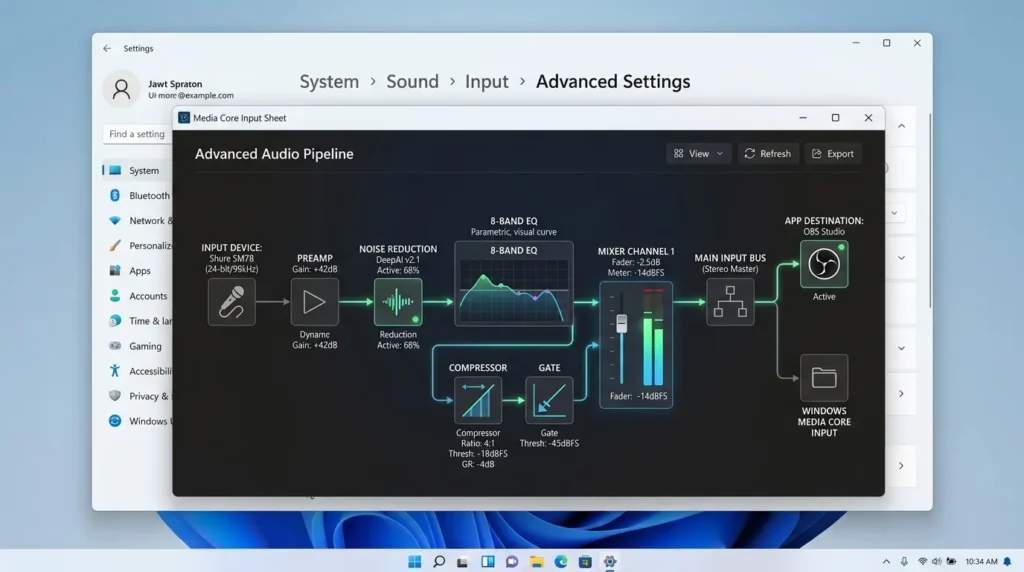Click the microphone Input Device node
The height and width of the screenshot is (572, 1024).
(231, 302)
